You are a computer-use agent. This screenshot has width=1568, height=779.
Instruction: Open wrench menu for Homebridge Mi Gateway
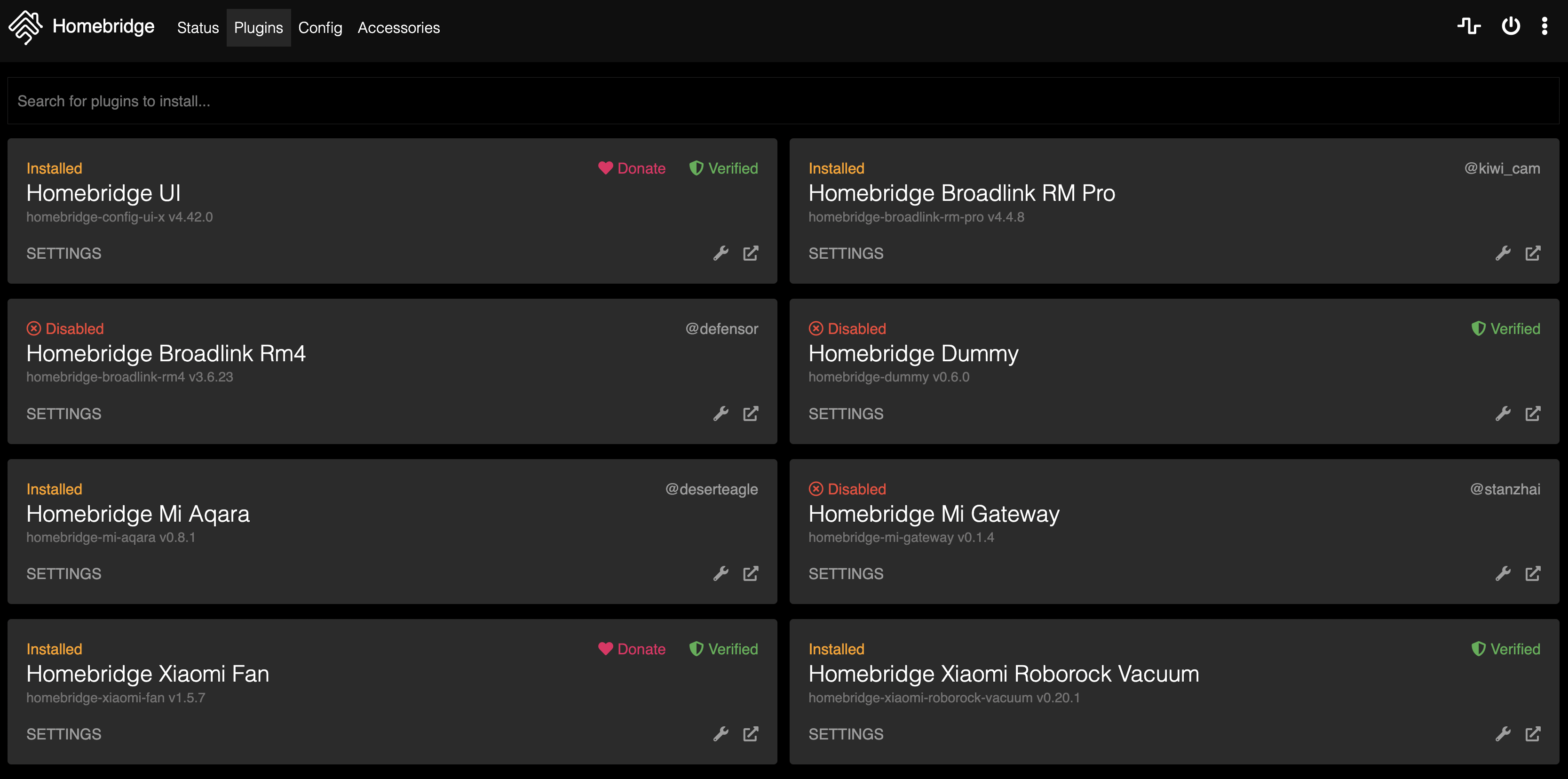coord(1503,573)
